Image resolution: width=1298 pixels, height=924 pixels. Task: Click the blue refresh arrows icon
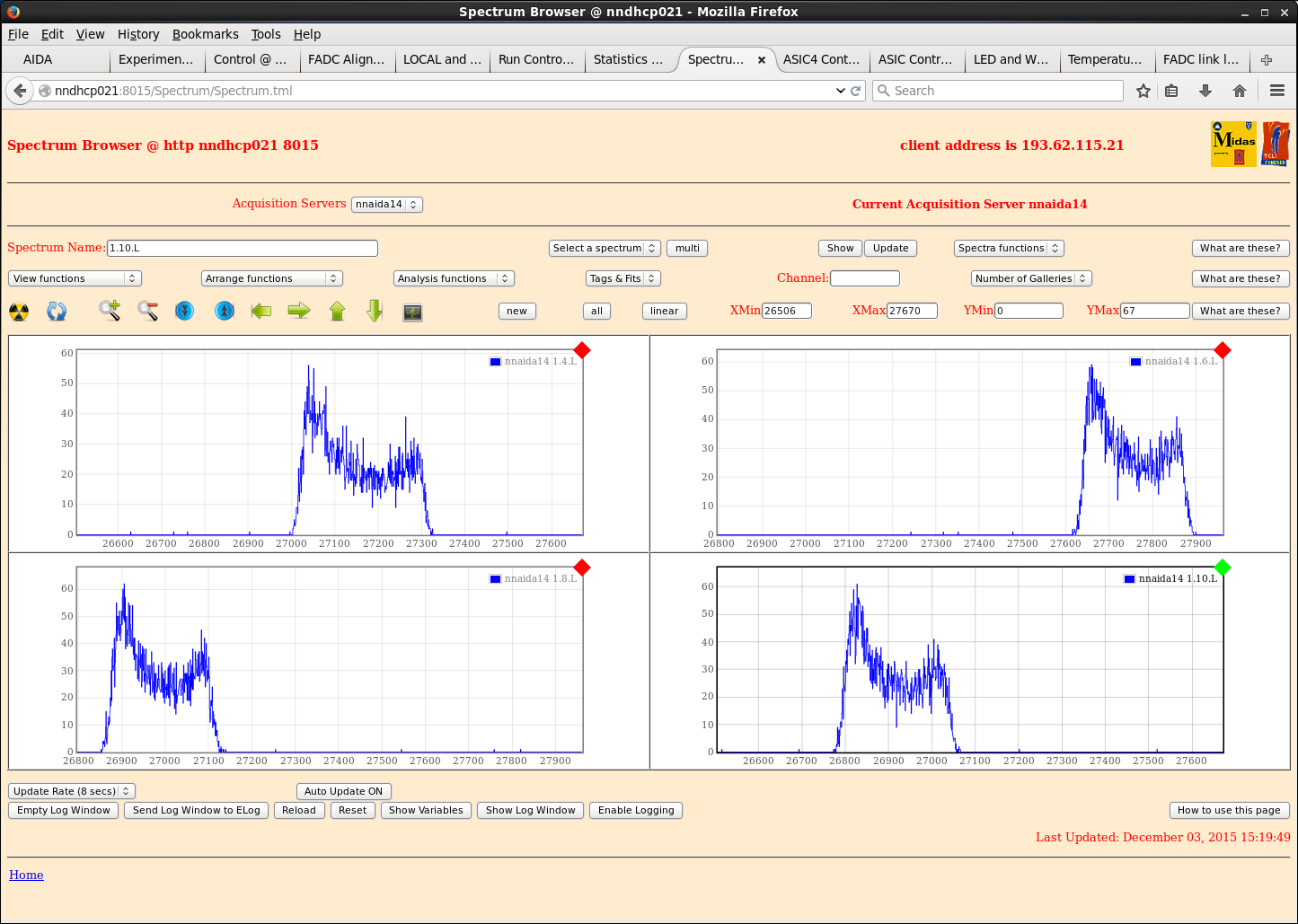pos(57,312)
